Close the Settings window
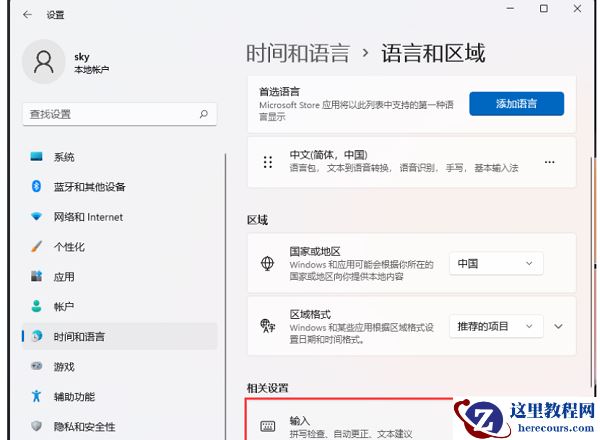 577,8
